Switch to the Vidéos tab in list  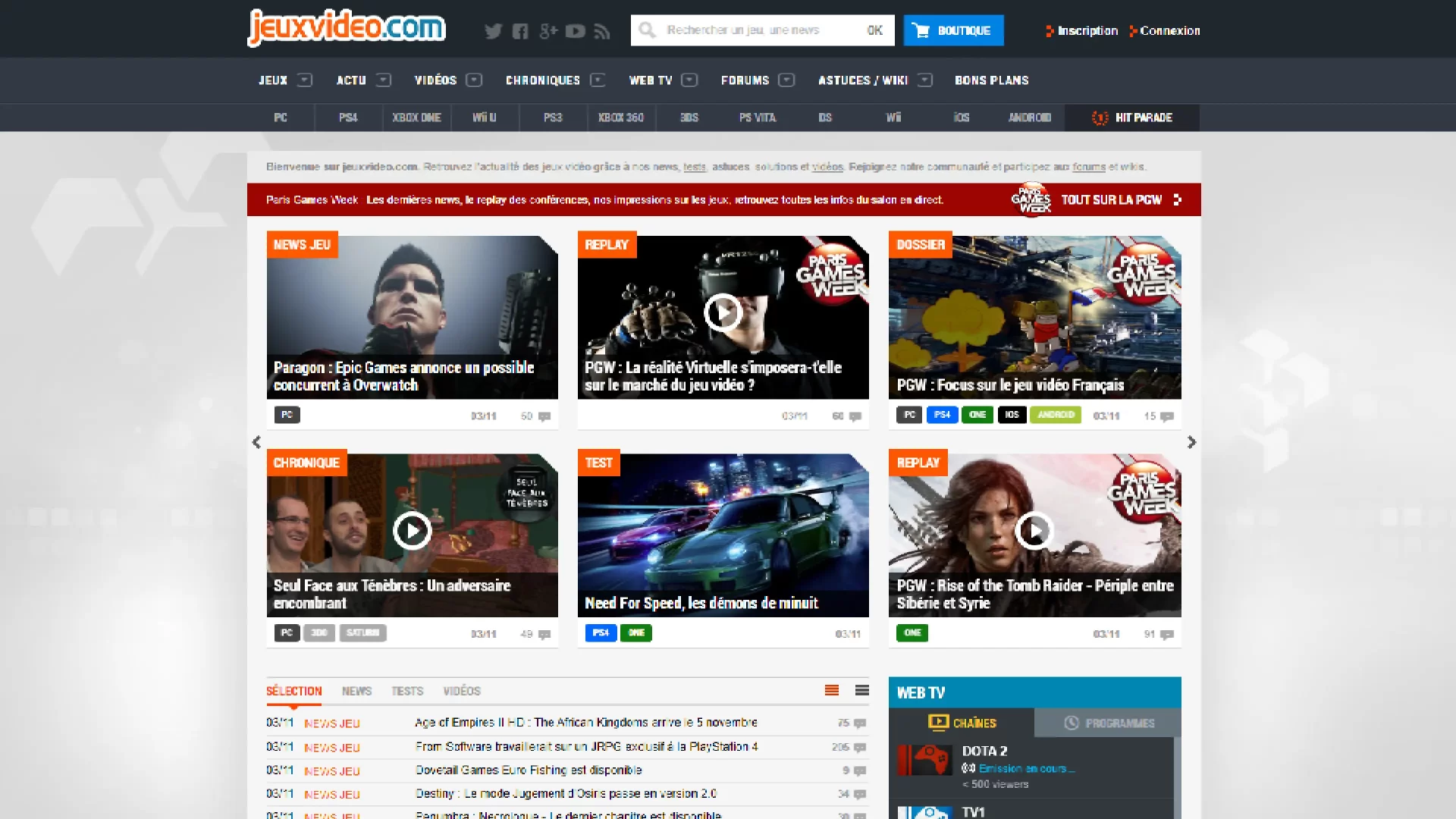point(462,691)
